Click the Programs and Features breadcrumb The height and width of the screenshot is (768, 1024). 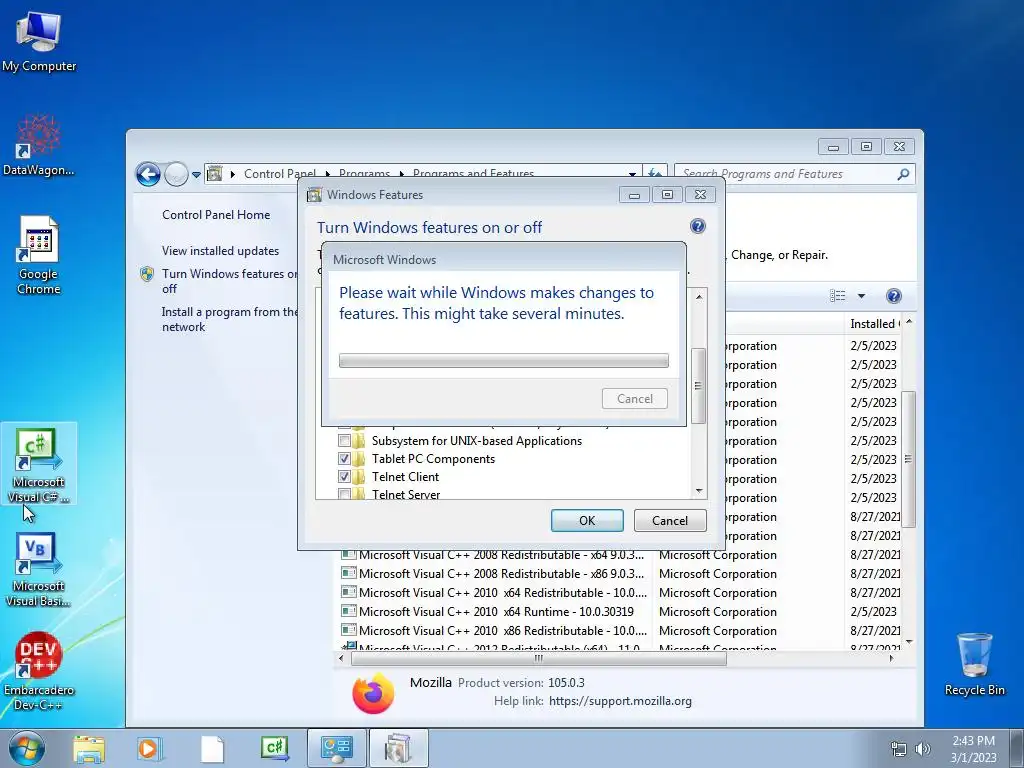[x=473, y=174]
